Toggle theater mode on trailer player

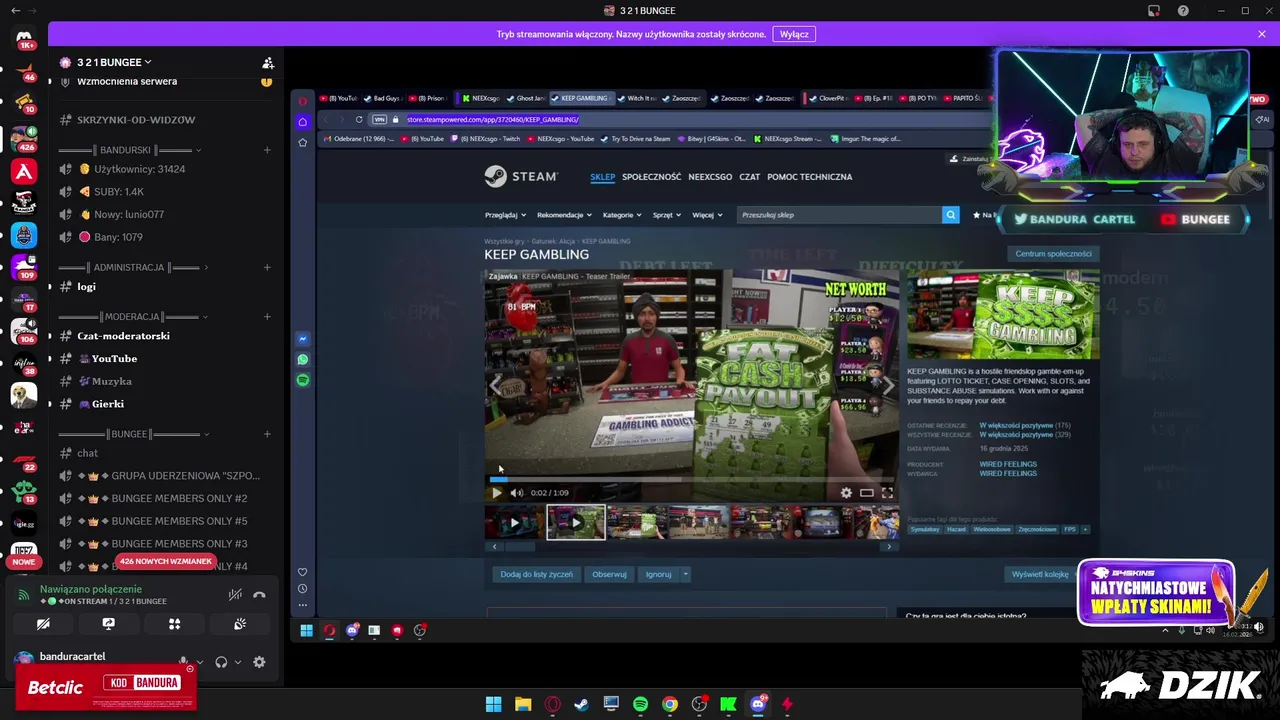(867, 493)
